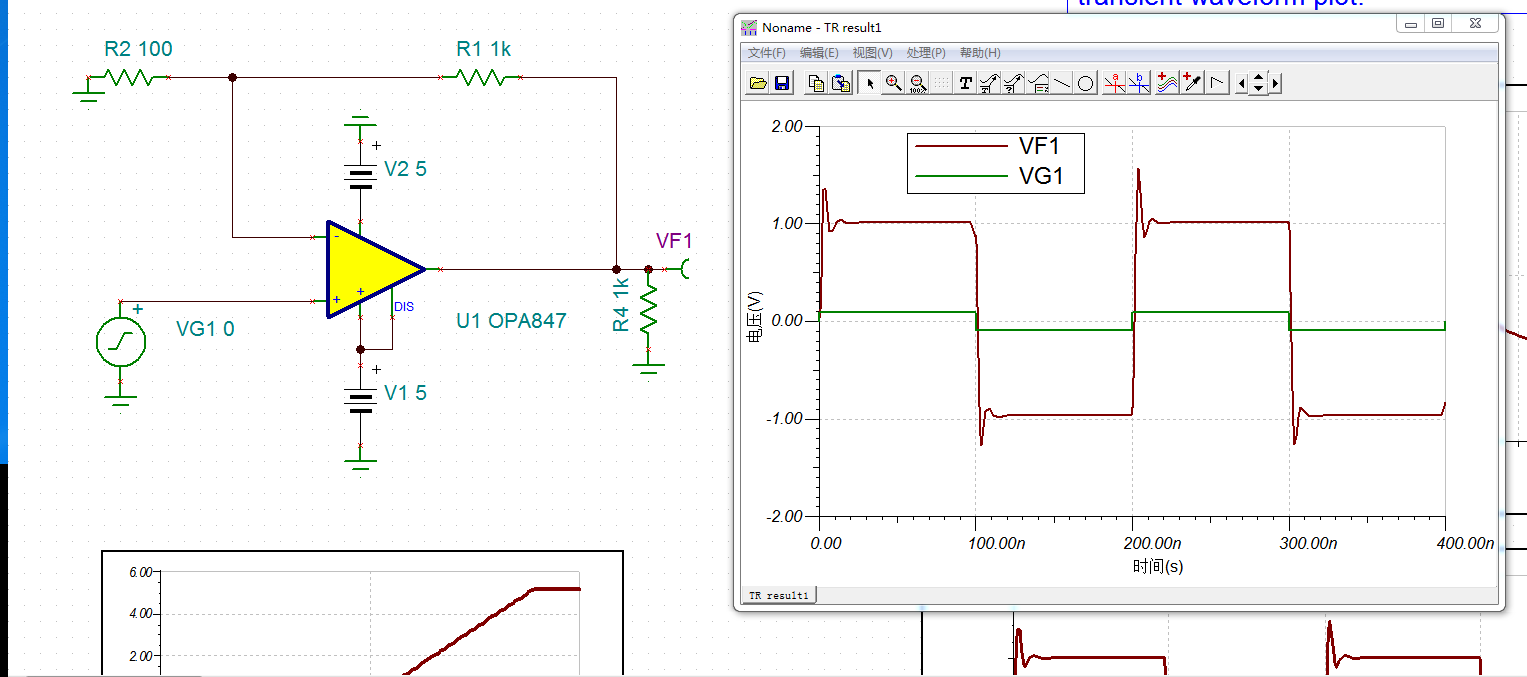Activate the zoom-in magnifier tool

tap(894, 83)
